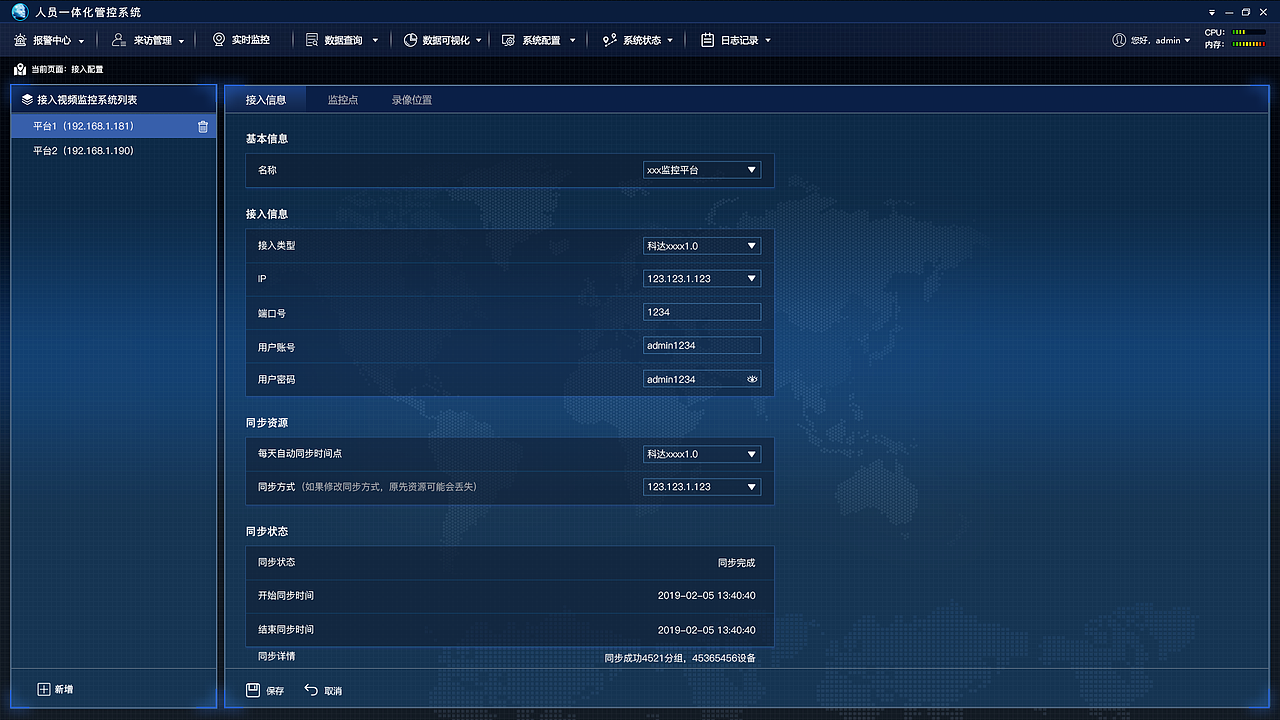Click the 端口号 input field
This screenshot has width=1280, height=720.
tap(702, 312)
